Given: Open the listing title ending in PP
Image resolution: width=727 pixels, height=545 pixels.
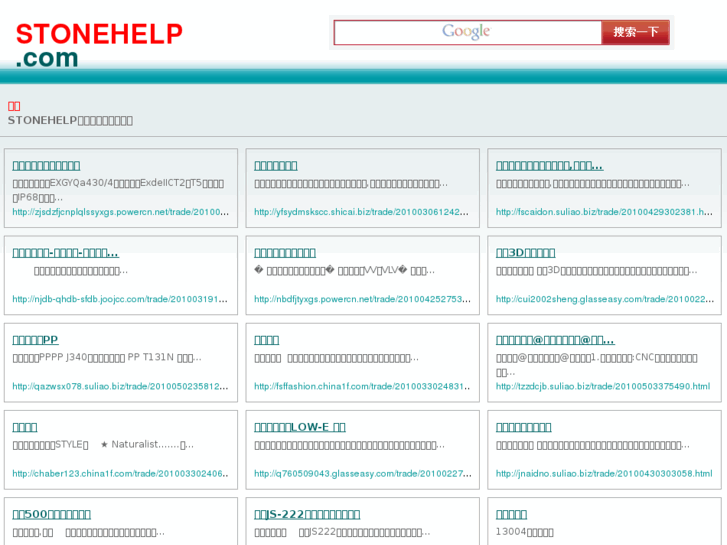Looking at the screenshot, I should [35, 340].
